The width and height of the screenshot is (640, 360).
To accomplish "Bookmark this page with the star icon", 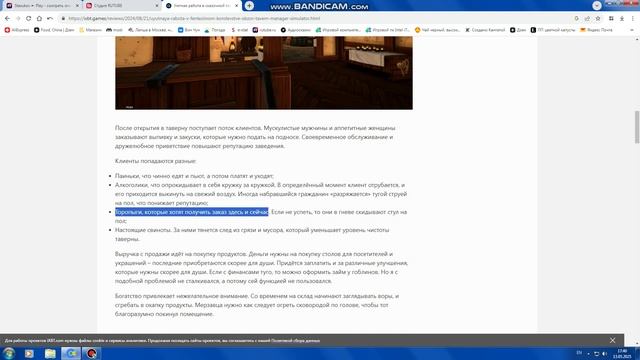I will [598, 18].
